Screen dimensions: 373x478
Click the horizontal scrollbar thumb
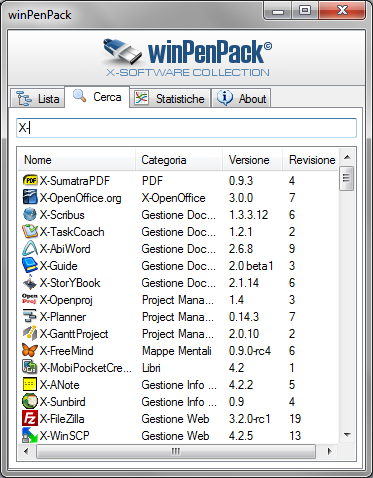pyautogui.click(x=176, y=451)
